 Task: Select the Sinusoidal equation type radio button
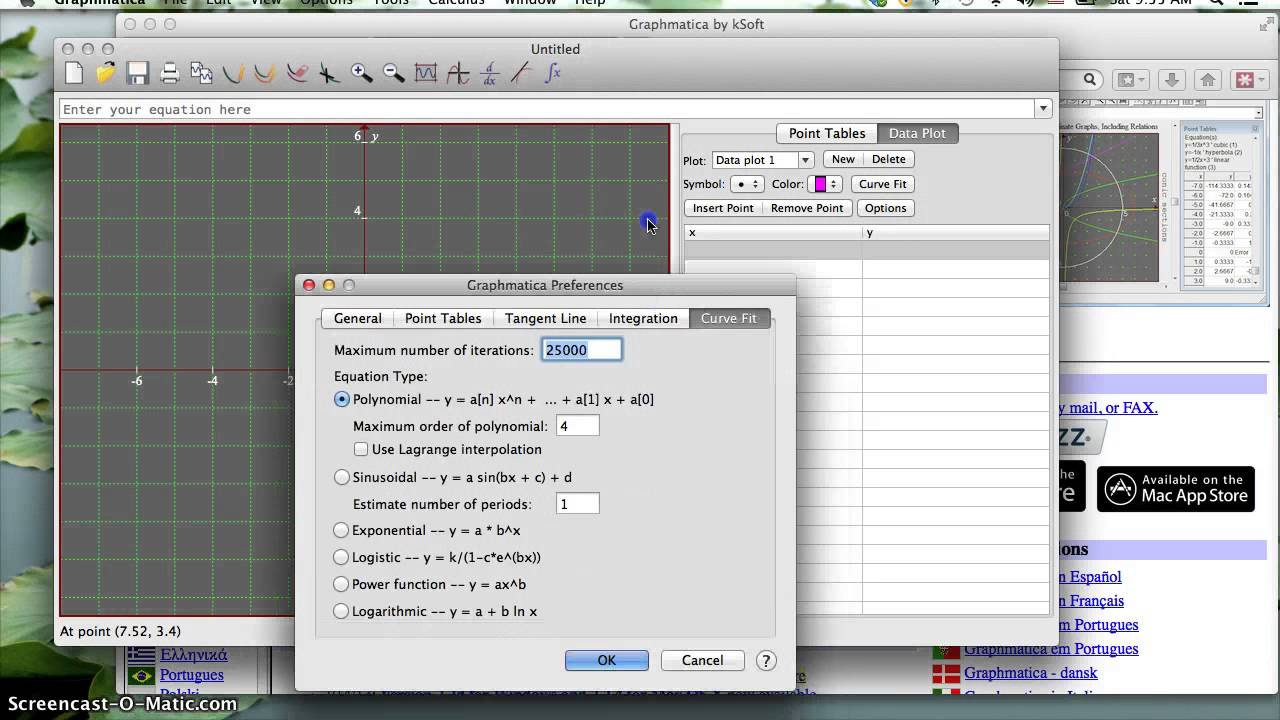342,477
